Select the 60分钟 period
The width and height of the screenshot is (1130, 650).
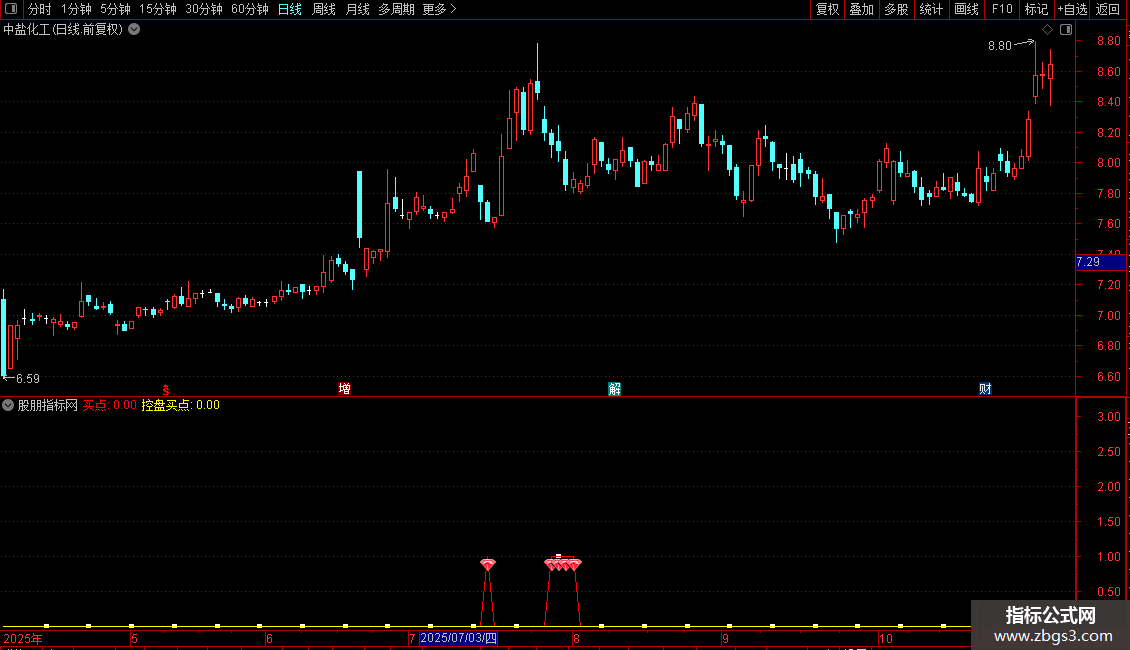[250, 9]
